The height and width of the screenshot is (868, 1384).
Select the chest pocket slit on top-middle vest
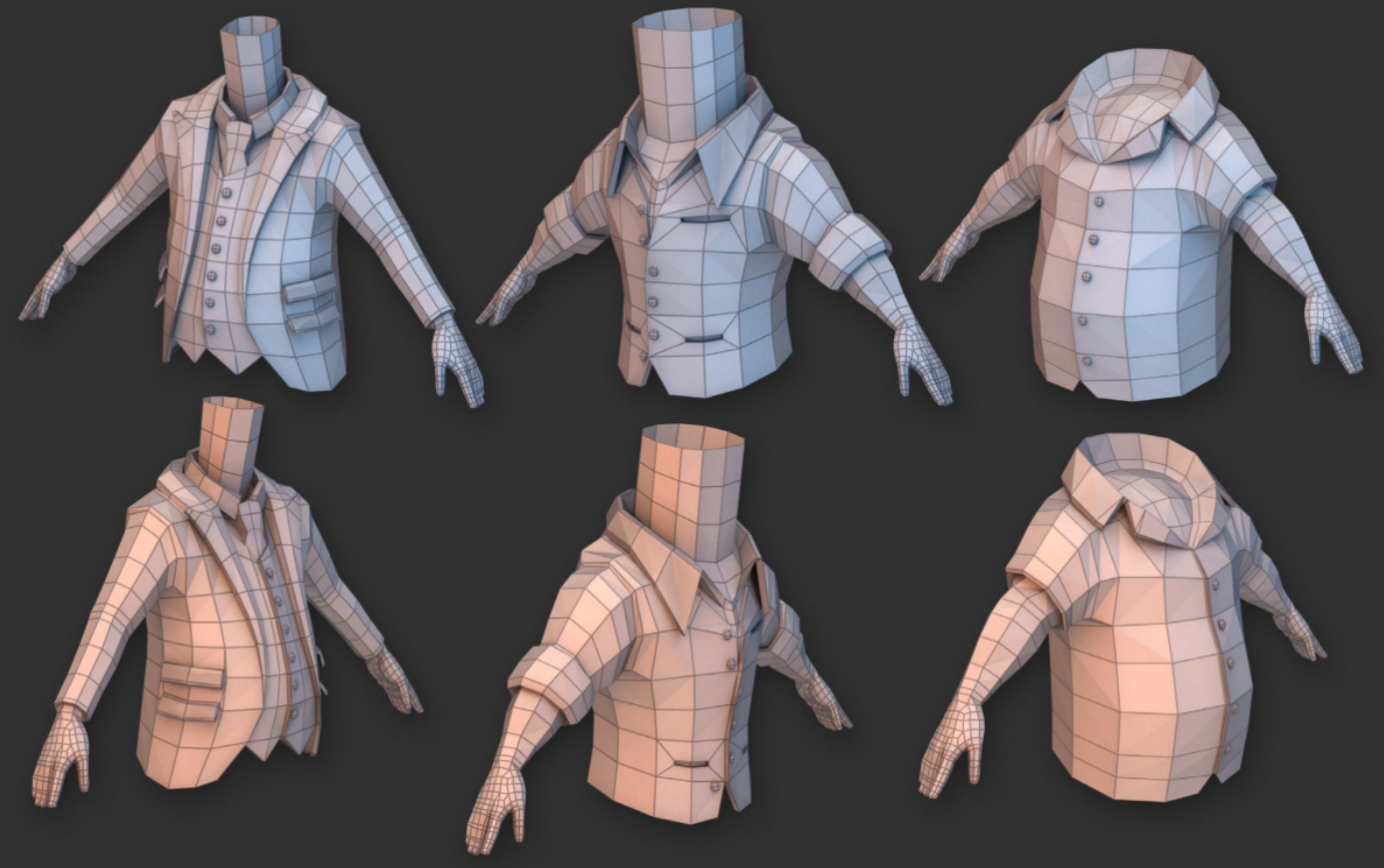[x=705, y=217]
